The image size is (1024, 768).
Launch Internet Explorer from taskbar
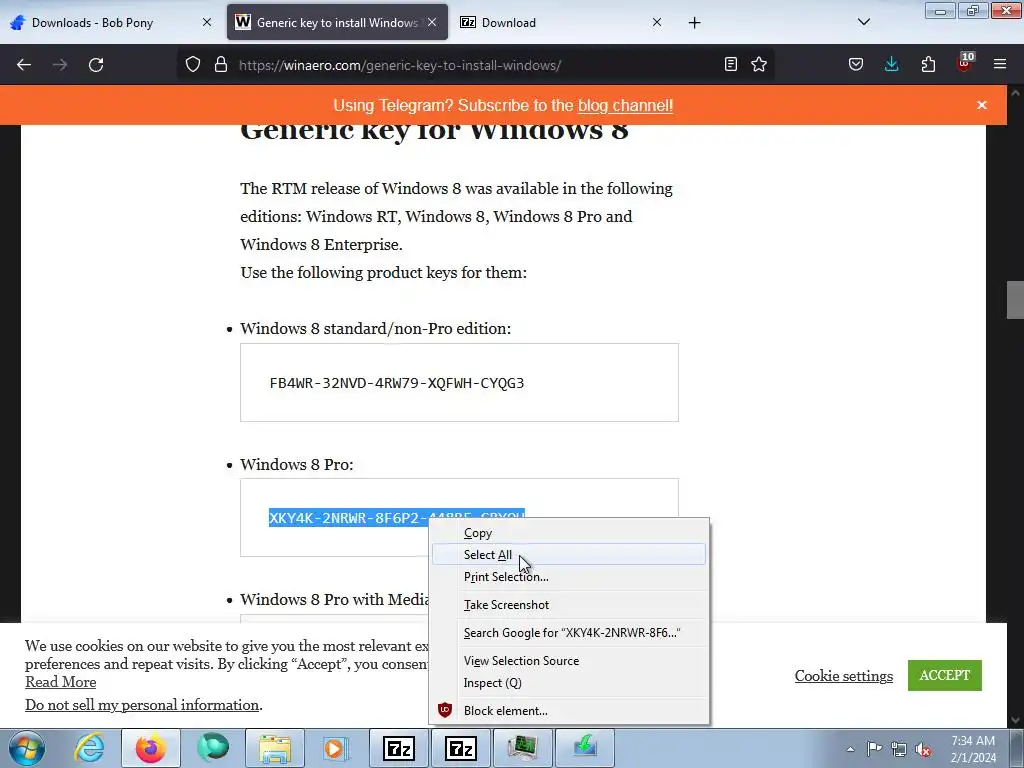89,748
